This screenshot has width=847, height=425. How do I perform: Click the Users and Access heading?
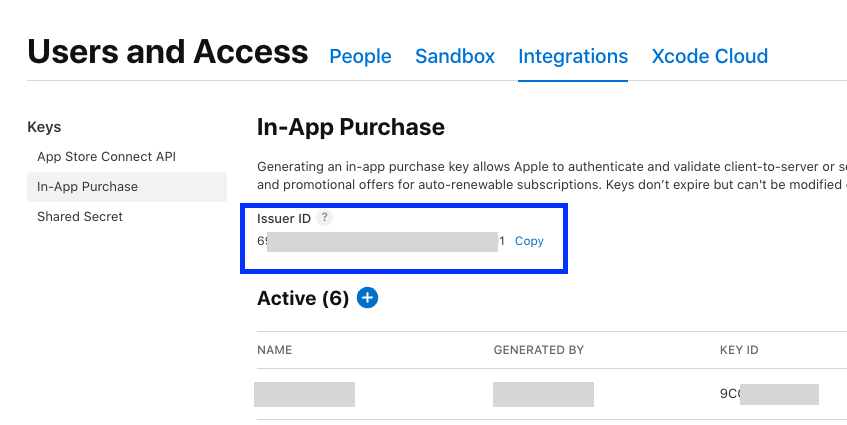[168, 52]
